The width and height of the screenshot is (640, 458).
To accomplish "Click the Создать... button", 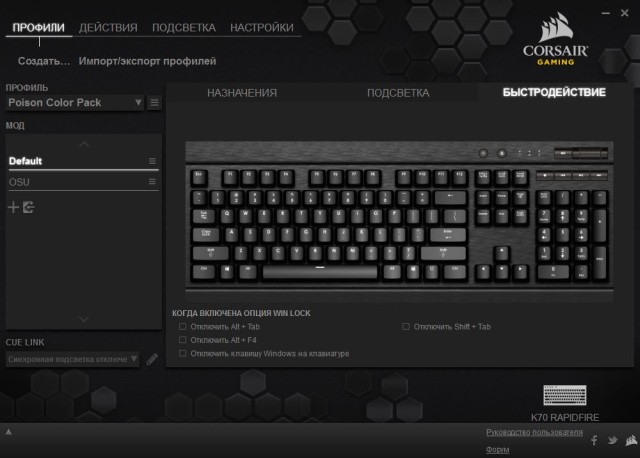I will tap(44, 61).
